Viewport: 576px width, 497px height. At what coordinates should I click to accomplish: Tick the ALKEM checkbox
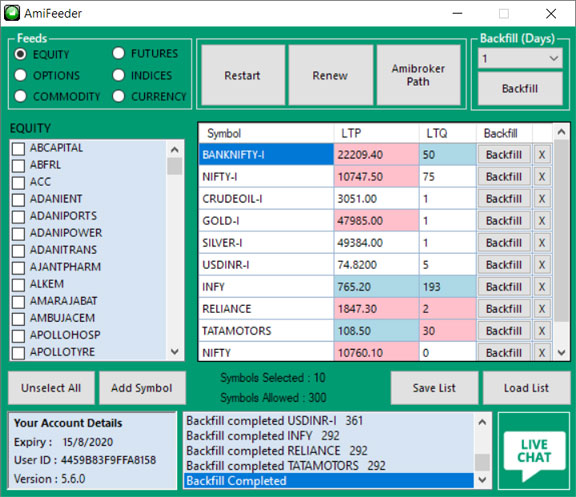18,285
